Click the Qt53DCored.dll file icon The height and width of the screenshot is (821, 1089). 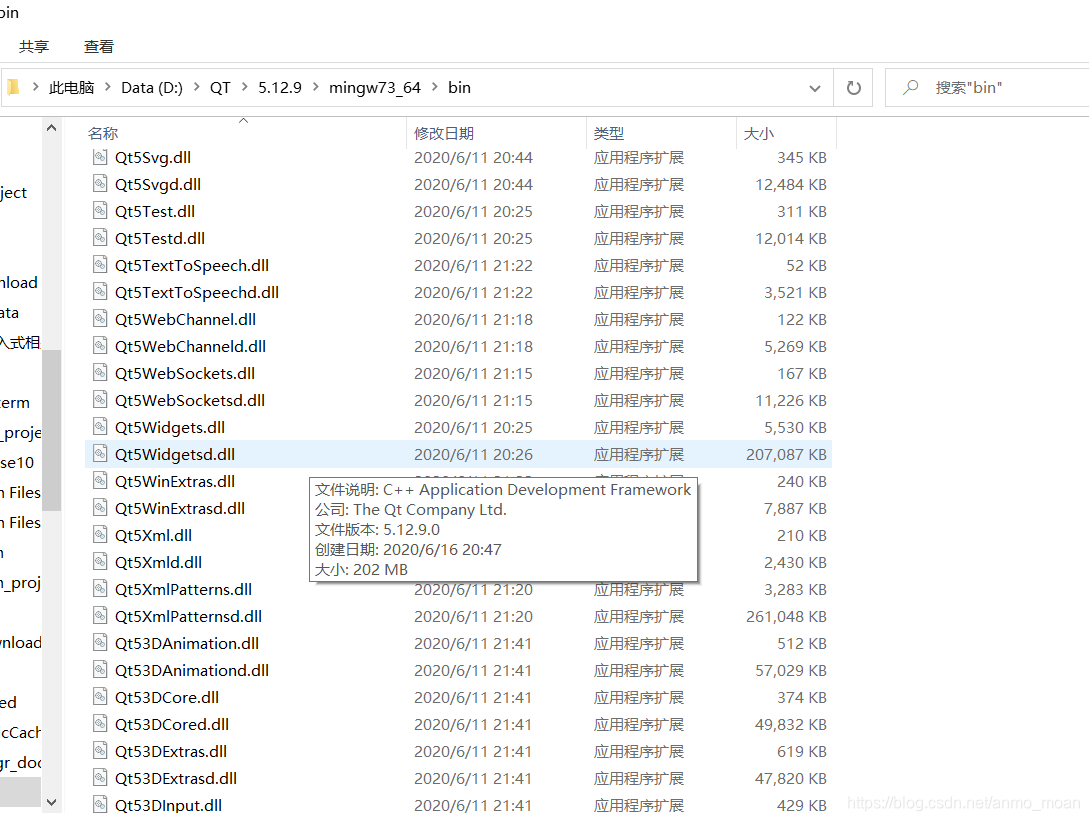[x=100, y=724]
